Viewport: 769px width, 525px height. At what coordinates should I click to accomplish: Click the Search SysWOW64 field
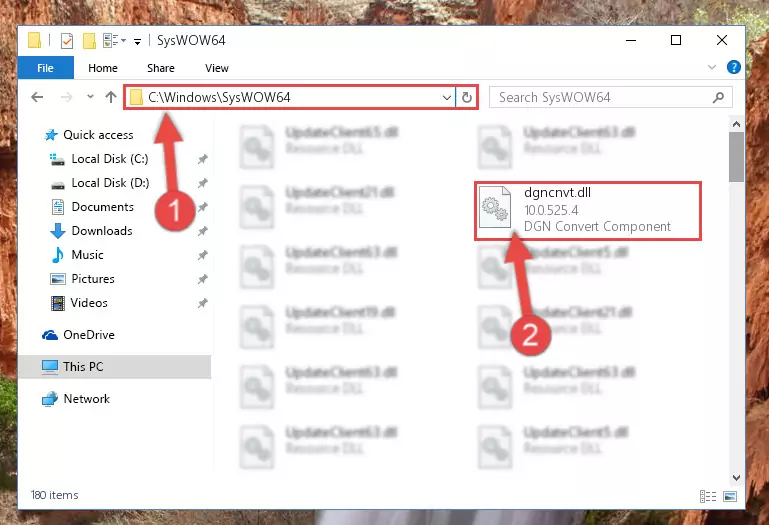coord(611,97)
